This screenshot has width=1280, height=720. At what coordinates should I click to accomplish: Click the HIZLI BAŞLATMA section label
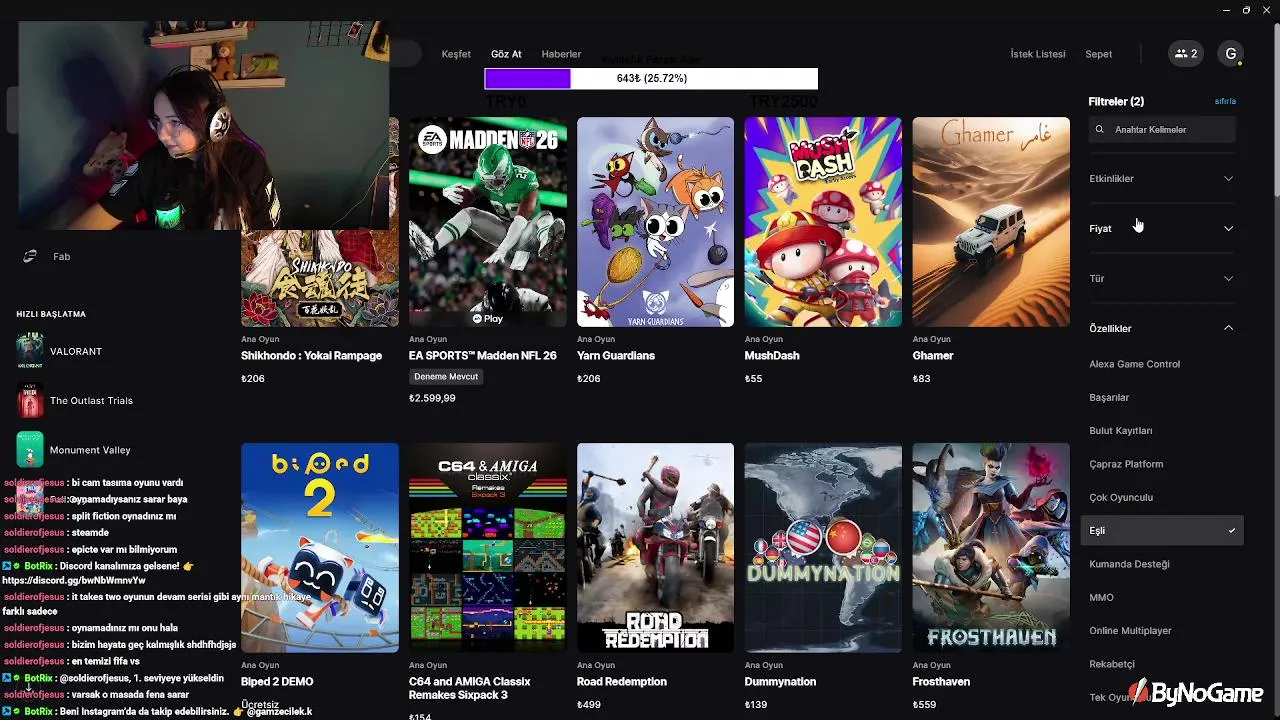click(x=51, y=314)
